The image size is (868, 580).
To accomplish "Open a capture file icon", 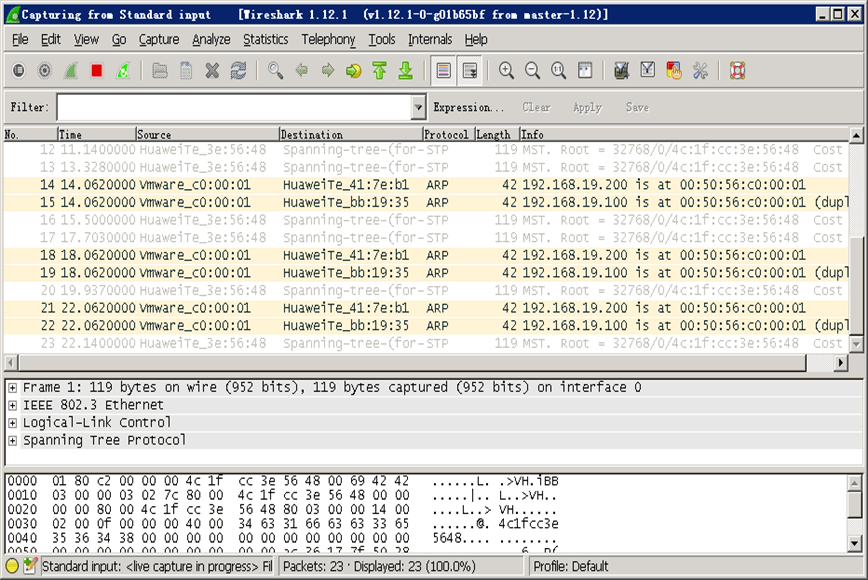I will (160, 71).
